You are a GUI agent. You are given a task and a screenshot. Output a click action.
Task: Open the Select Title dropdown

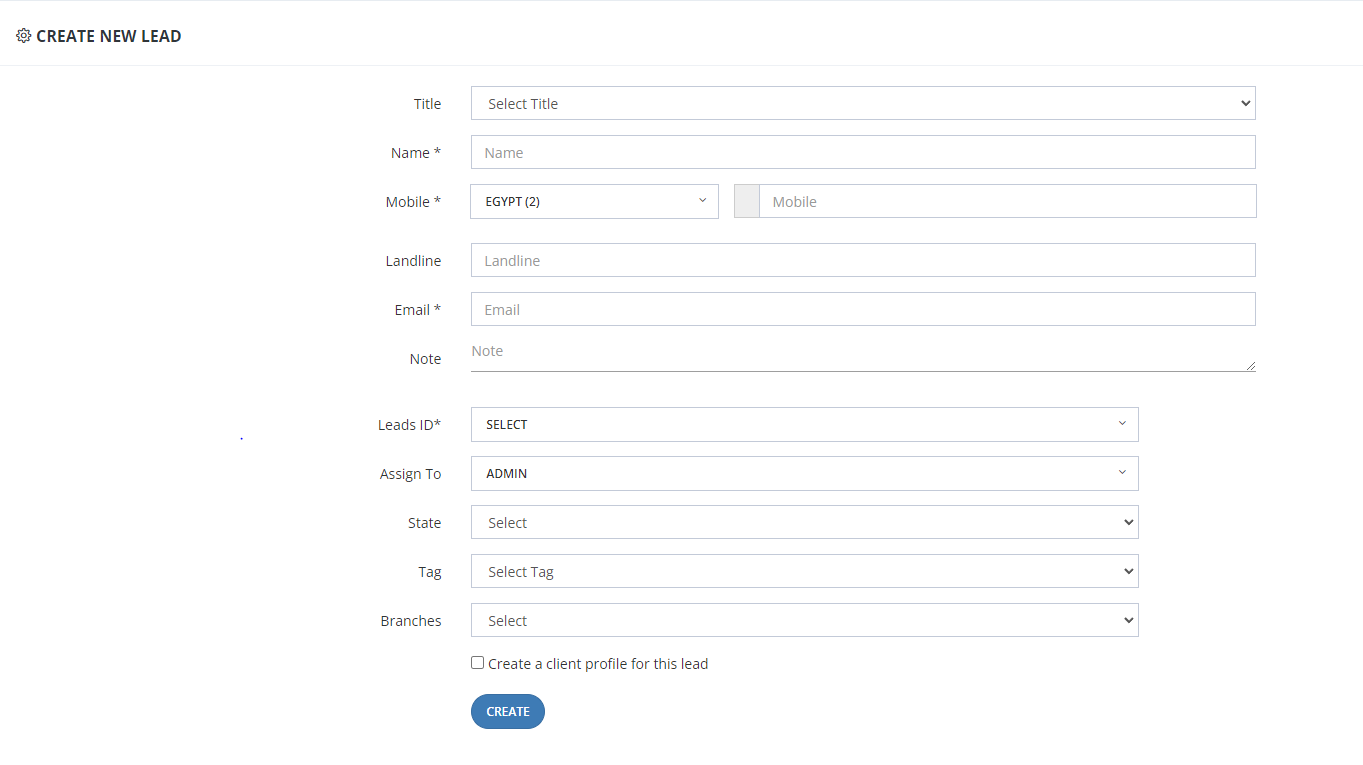click(863, 103)
